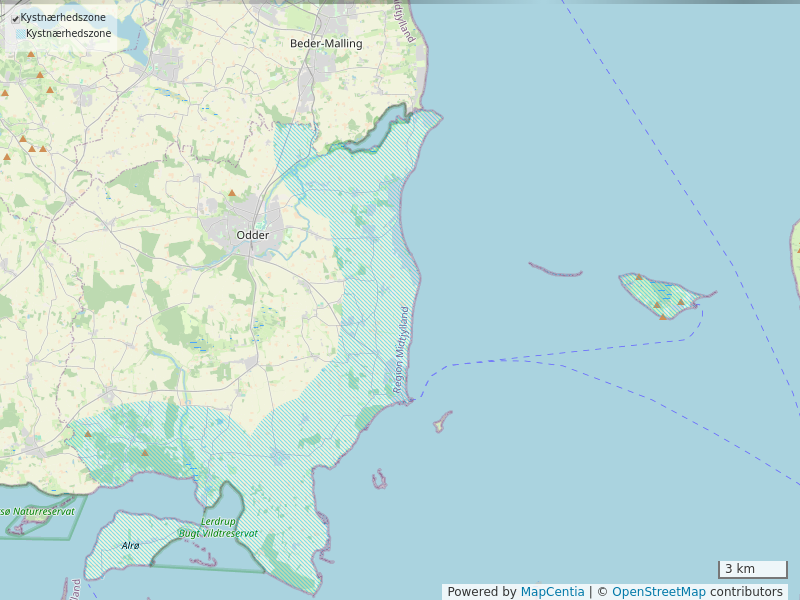
Task: Click the small islet off the eastern headland
Action: click(441, 422)
